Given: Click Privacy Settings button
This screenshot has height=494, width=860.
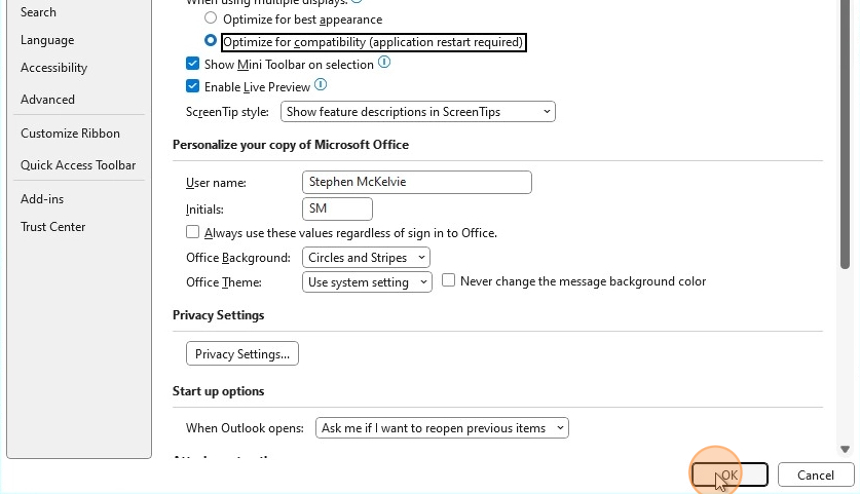Looking at the screenshot, I should tap(242, 354).
